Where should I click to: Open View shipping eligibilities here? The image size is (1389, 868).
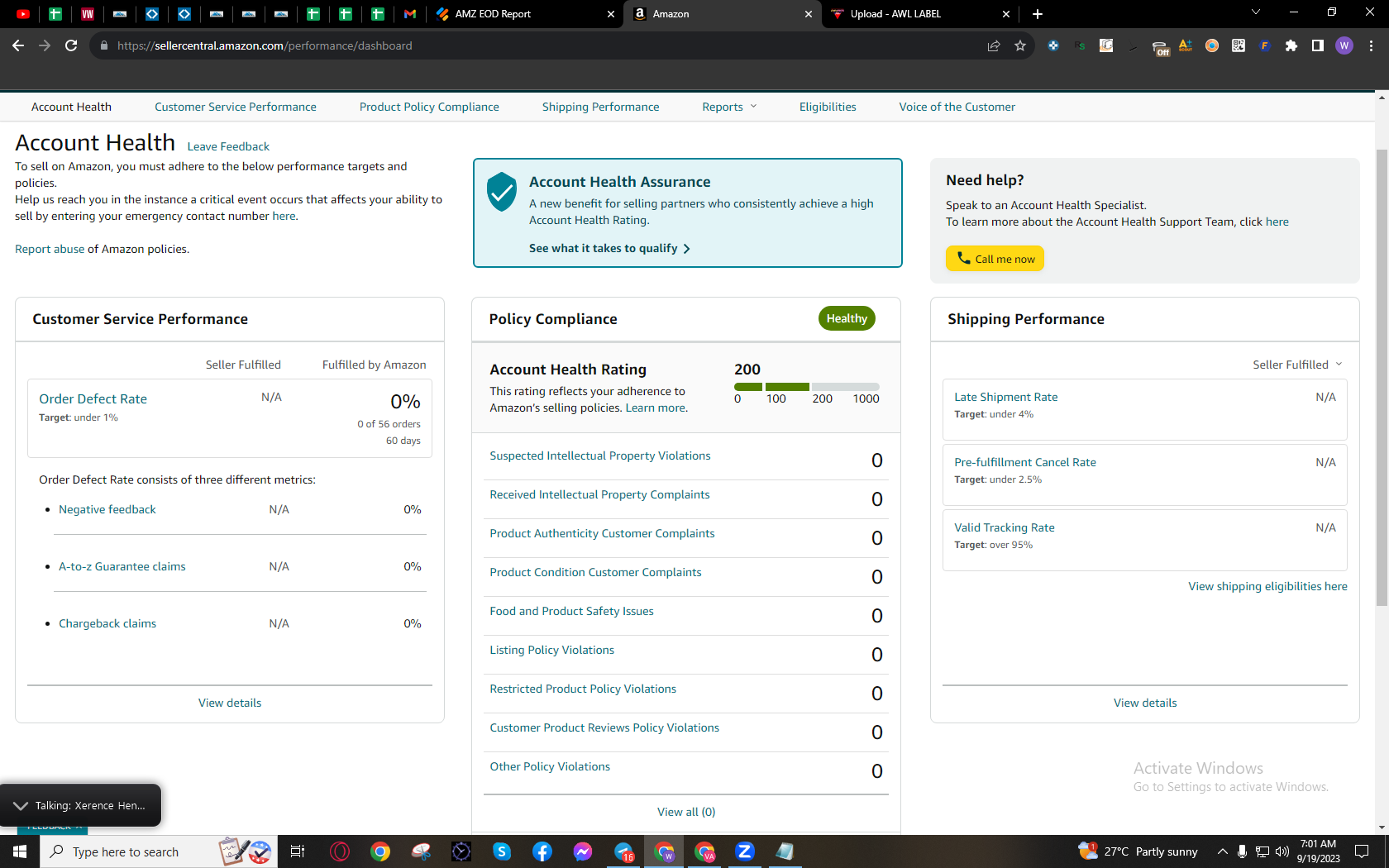pyautogui.click(x=1268, y=586)
